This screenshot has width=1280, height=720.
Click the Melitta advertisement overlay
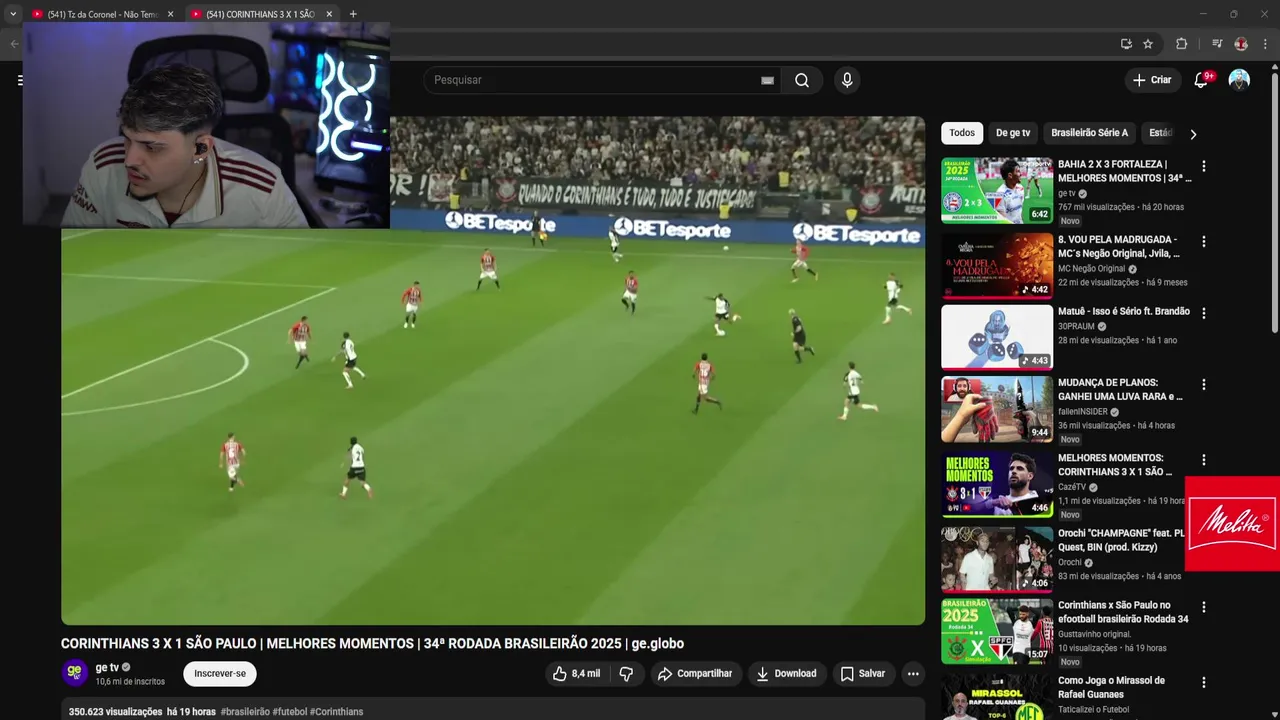point(1232,523)
